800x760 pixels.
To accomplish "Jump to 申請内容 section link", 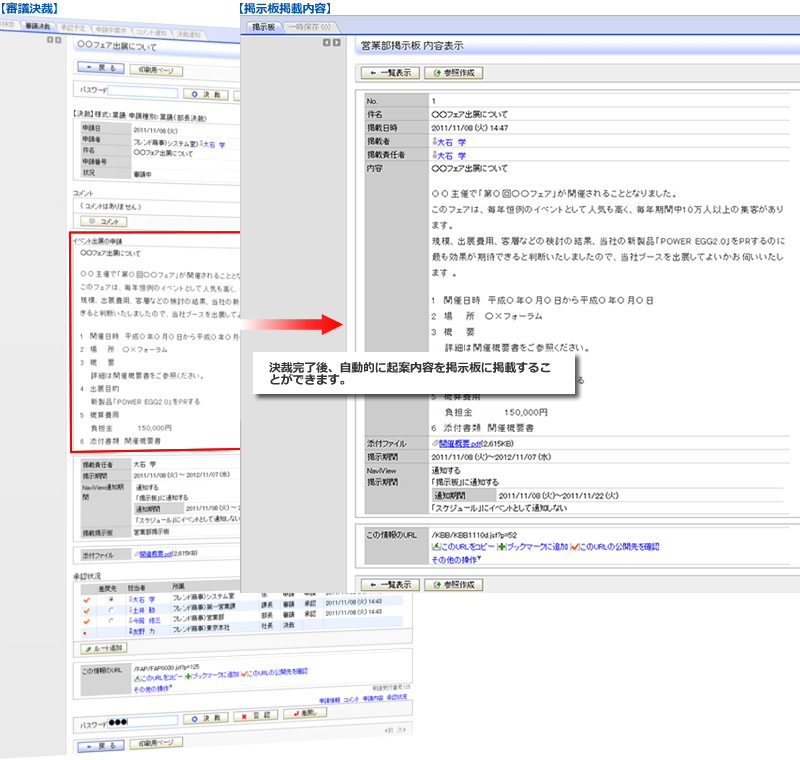I will [373, 698].
